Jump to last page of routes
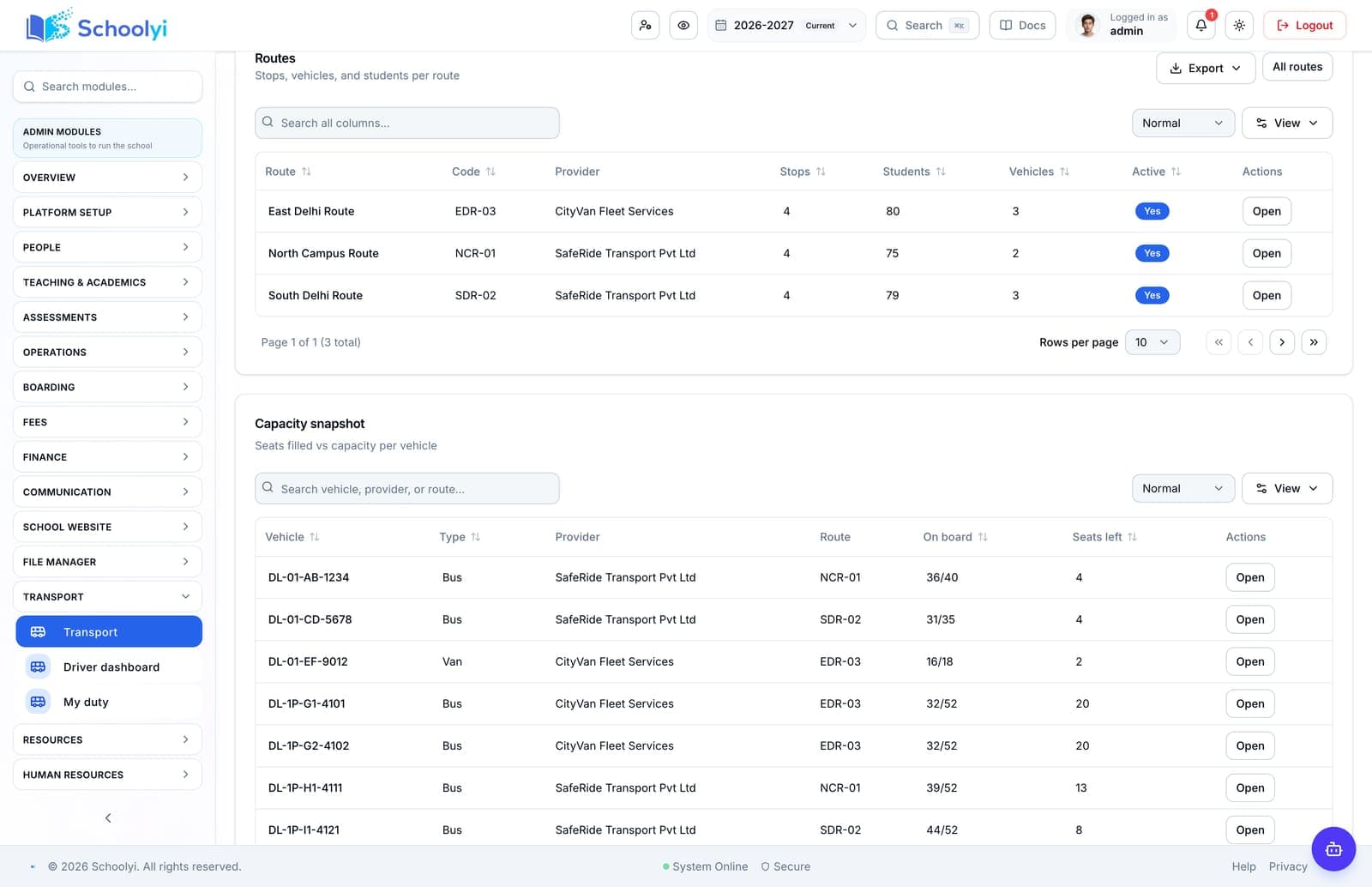Screen dimensions: 1372x887 1314,342
